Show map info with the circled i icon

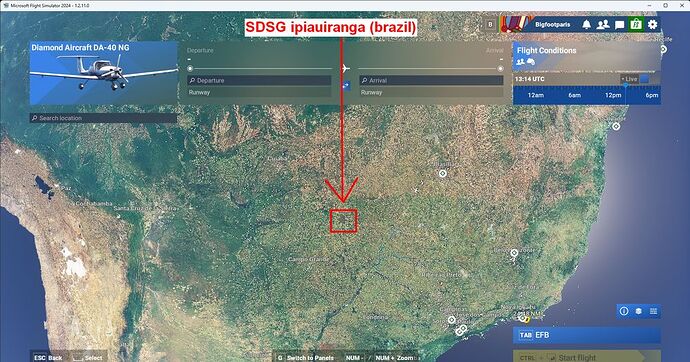(x=624, y=311)
